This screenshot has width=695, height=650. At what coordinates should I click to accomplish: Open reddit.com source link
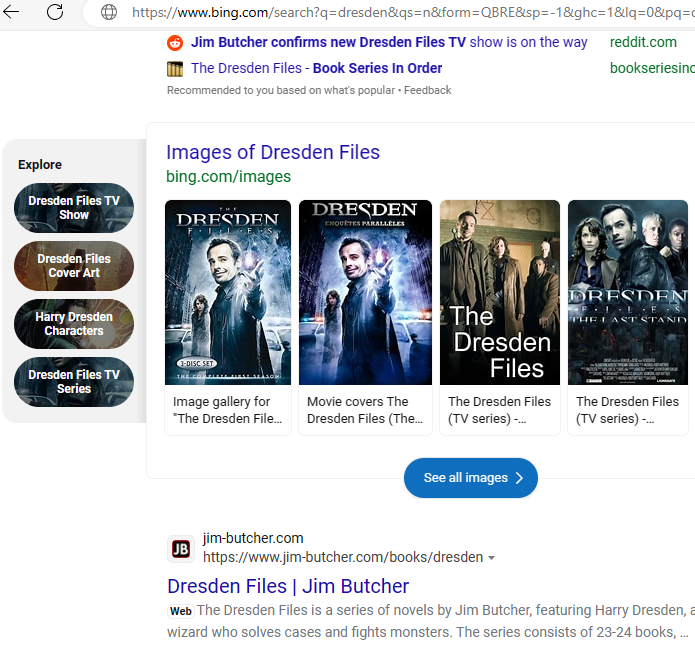coord(643,42)
